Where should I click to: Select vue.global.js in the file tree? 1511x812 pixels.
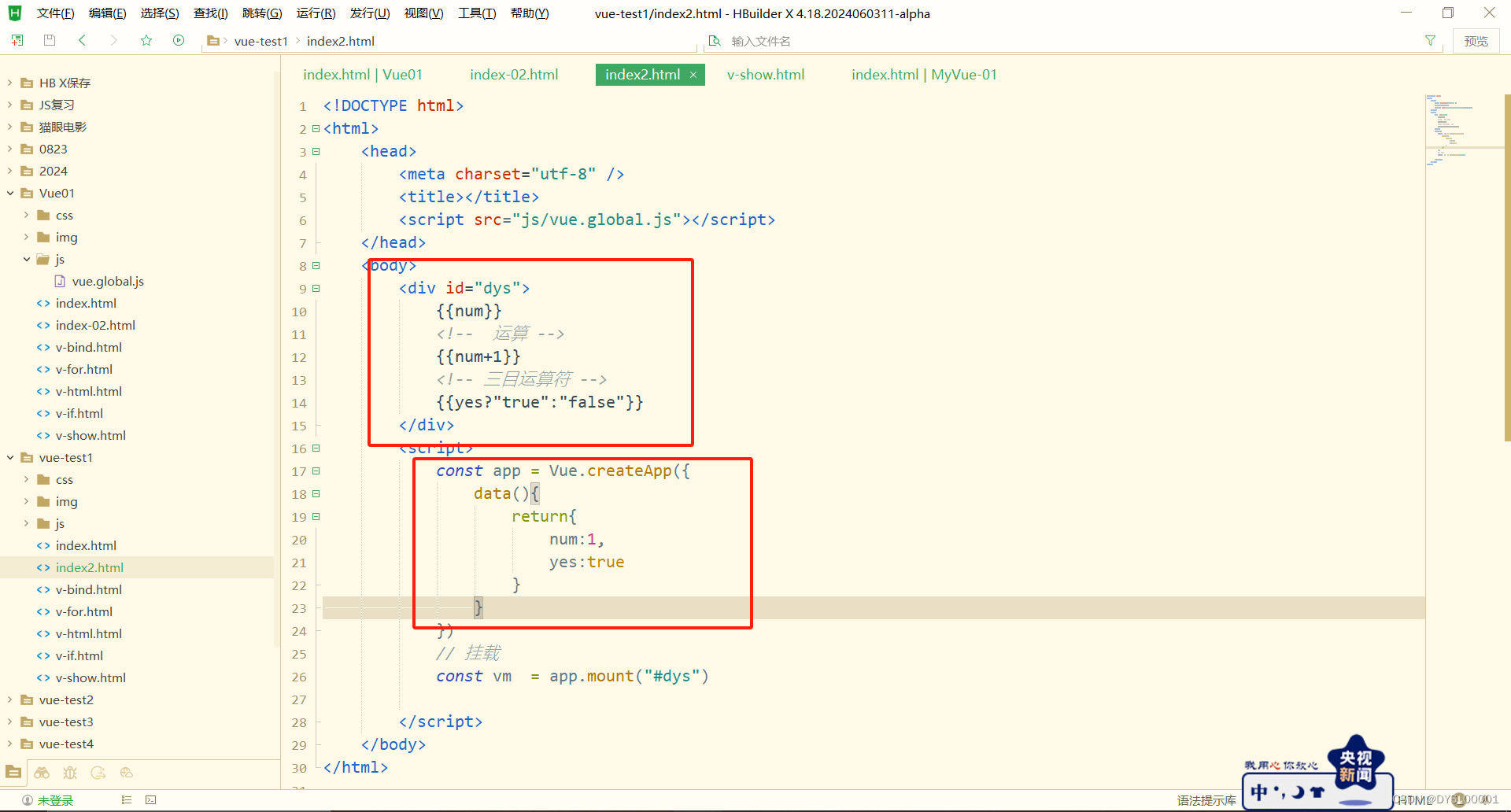[x=108, y=281]
